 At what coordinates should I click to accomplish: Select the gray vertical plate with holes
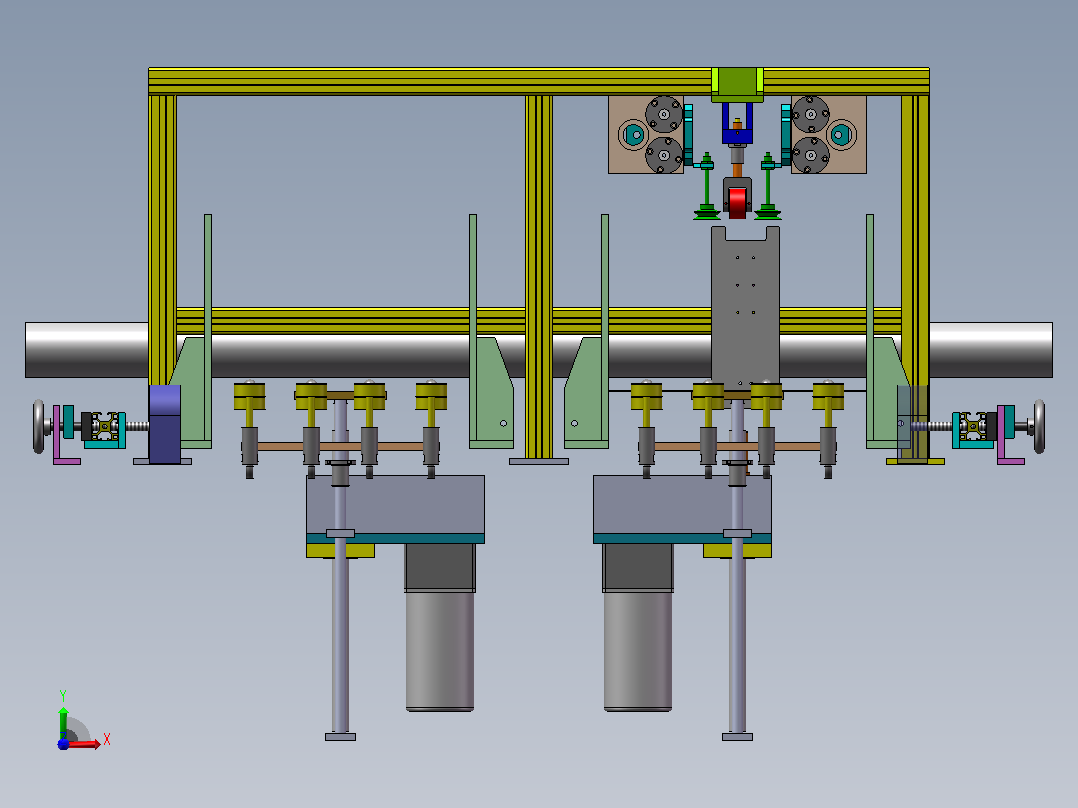(745, 307)
